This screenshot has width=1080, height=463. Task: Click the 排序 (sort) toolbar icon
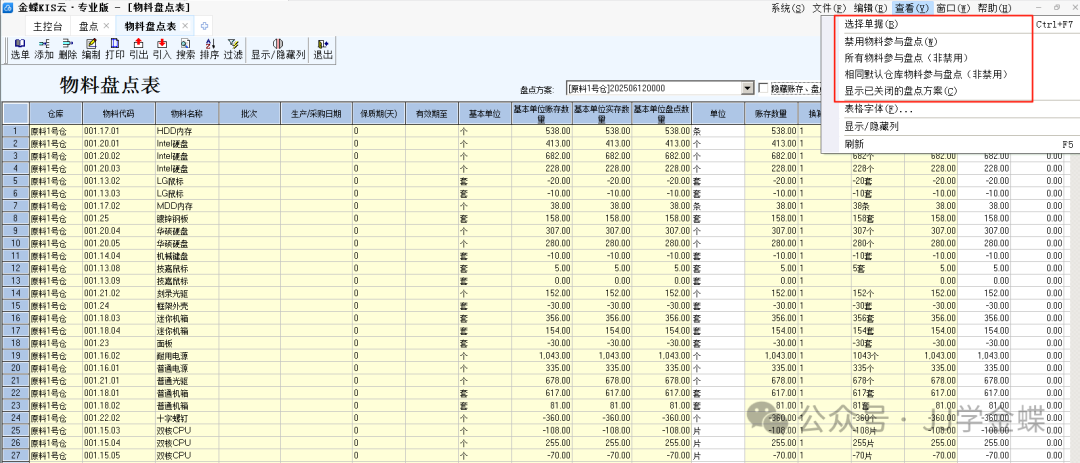coord(210,49)
